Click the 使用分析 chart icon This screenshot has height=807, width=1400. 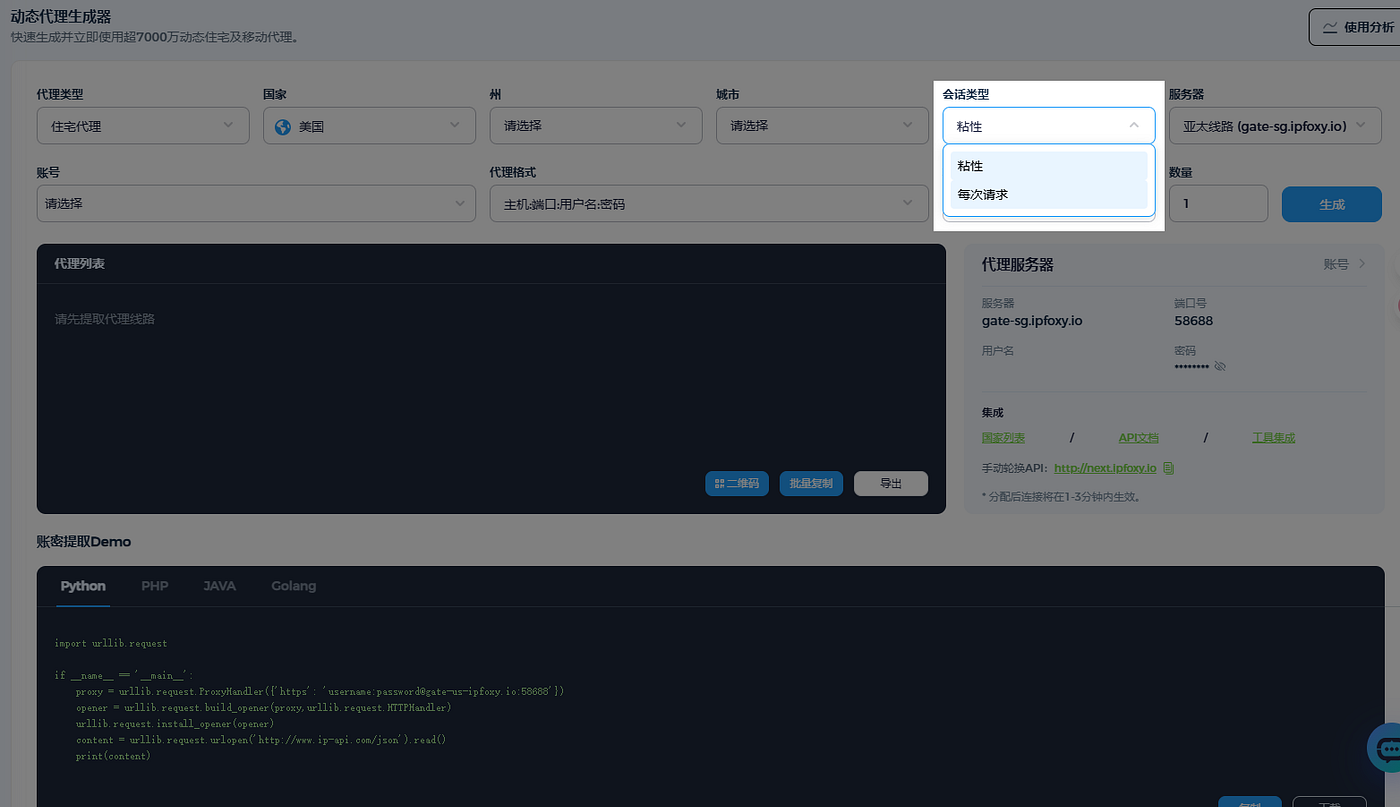coord(1330,28)
